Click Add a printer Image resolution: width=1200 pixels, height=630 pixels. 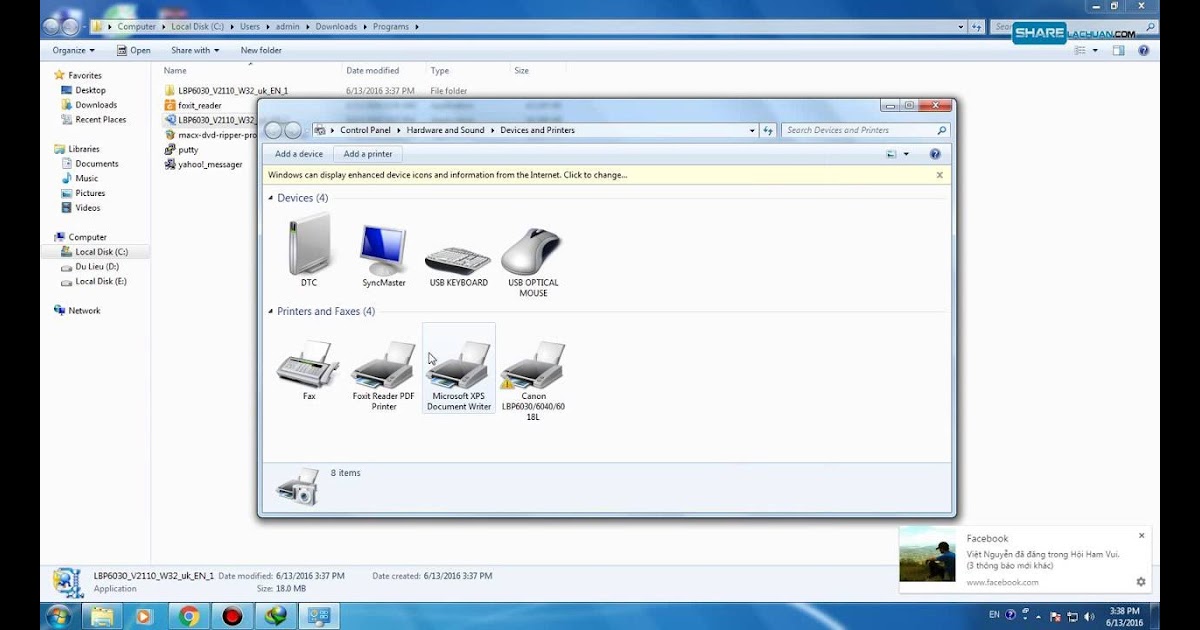[368, 154]
